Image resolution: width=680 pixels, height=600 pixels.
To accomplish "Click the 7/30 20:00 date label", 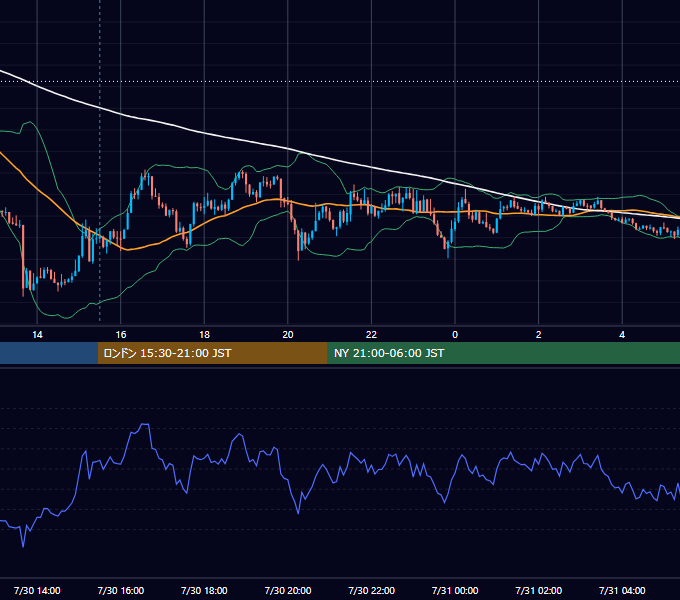I will point(288,590).
